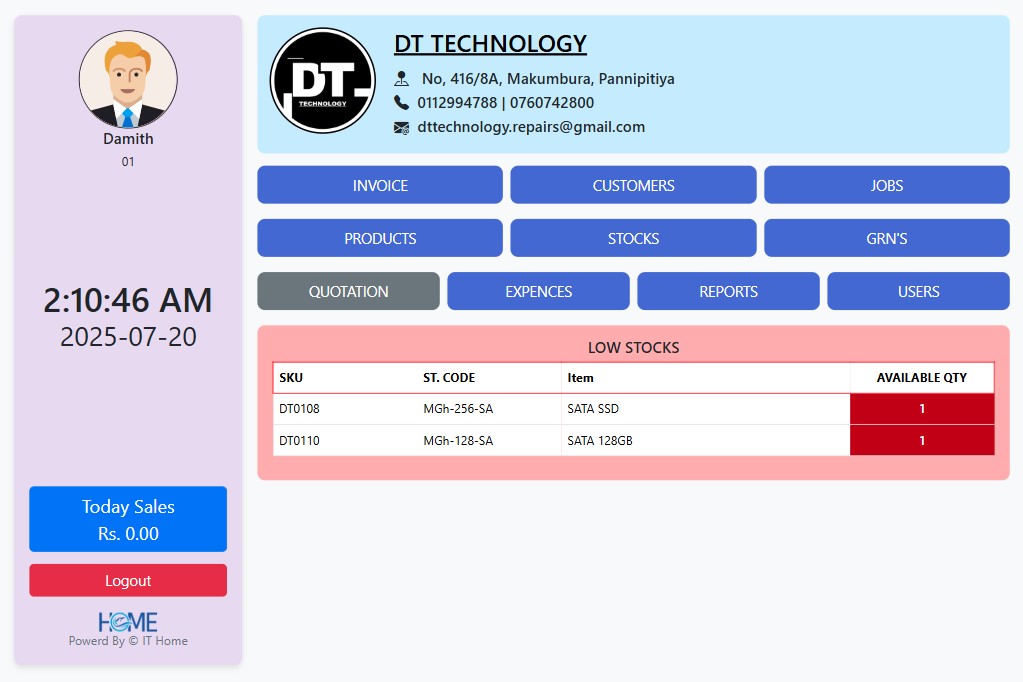Open the PRODUCTS menu button

[380, 238]
